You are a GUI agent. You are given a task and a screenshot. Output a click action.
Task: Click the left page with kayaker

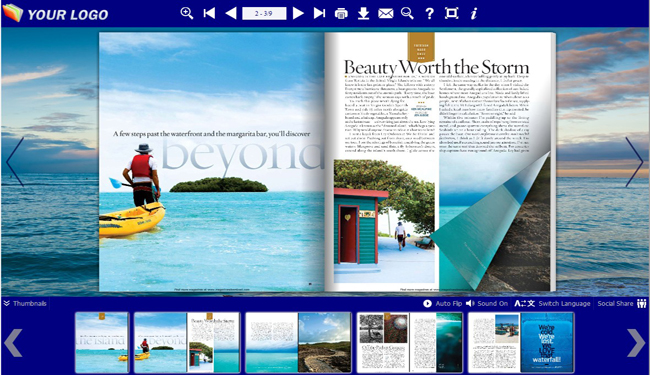[211, 162]
